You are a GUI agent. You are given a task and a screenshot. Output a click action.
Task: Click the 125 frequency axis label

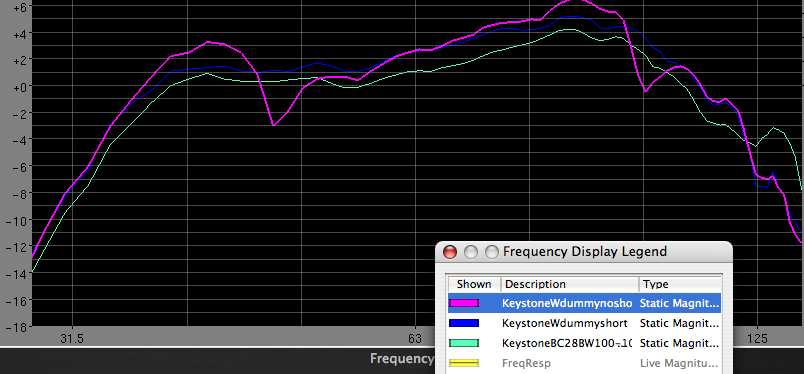(x=757, y=339)
